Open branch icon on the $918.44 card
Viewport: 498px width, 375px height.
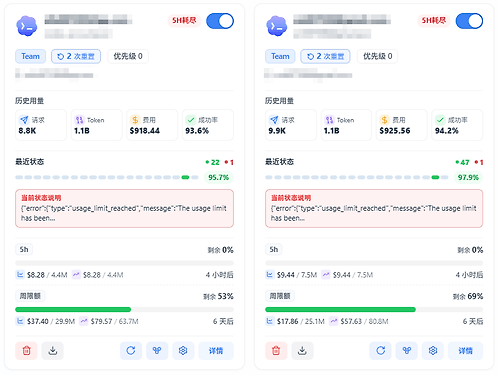(157, 350)
